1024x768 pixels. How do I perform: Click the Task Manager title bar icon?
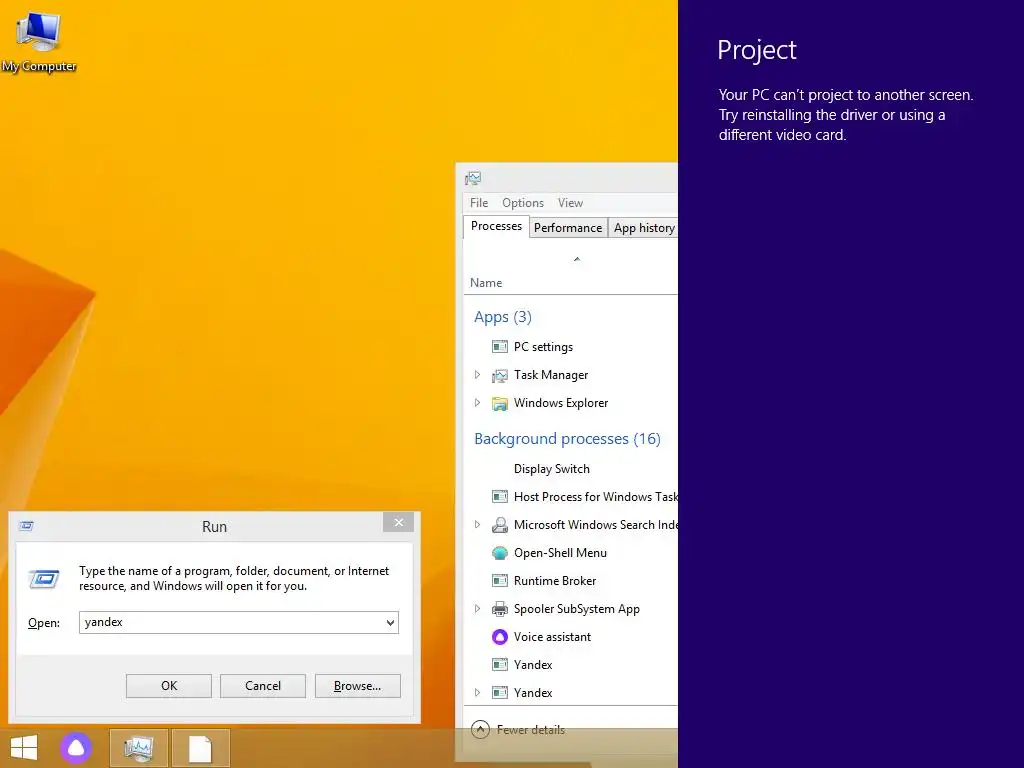(x=473, y=178)
